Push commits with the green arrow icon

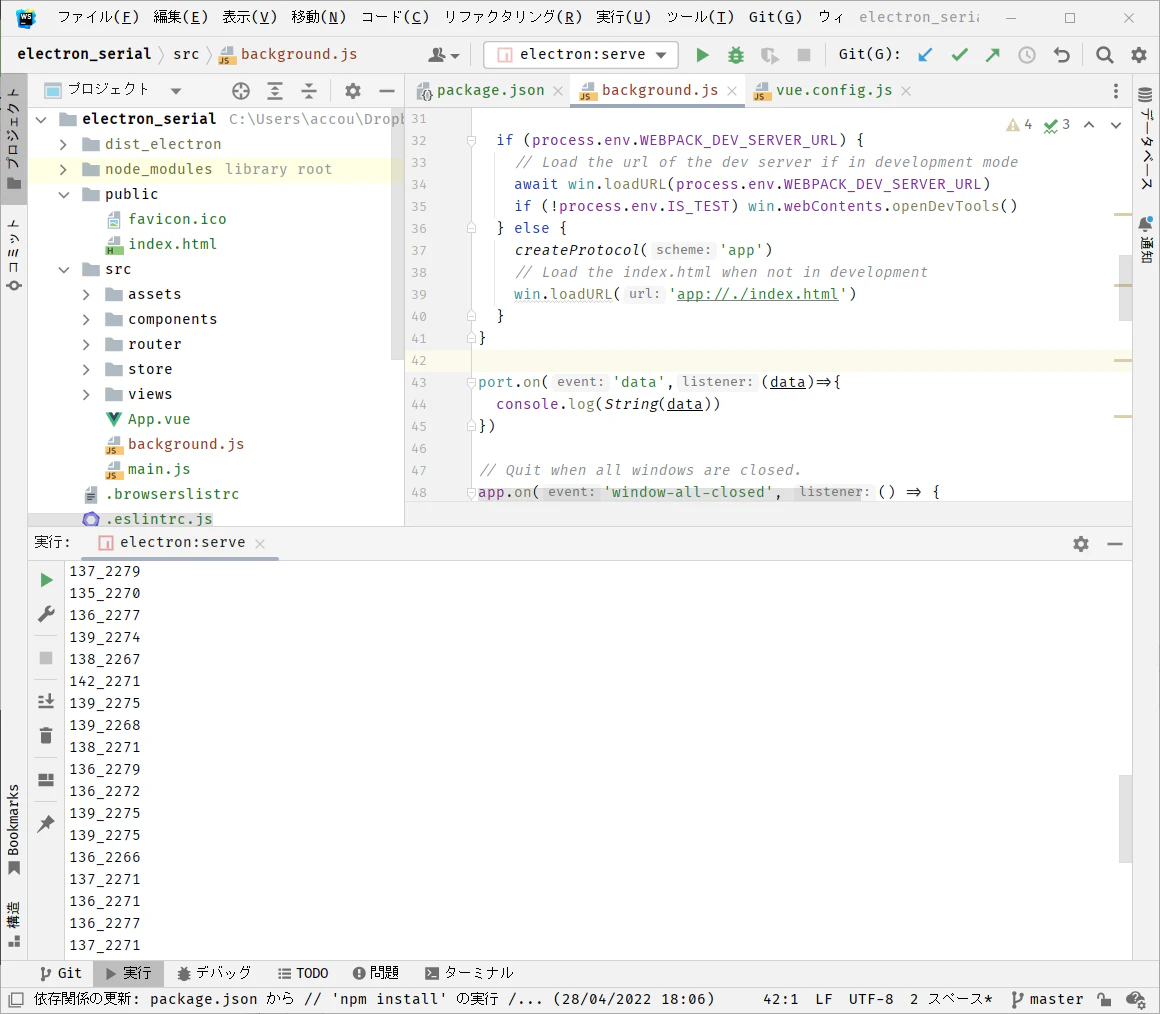[x=993, y=55]
